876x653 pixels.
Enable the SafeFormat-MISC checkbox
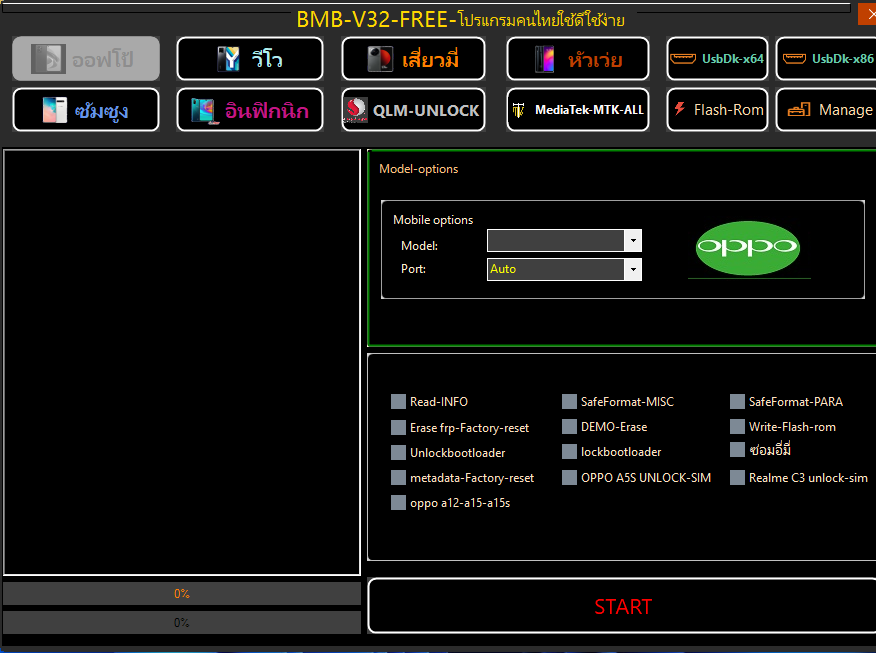pyautogui.click(x=569, y=402)
